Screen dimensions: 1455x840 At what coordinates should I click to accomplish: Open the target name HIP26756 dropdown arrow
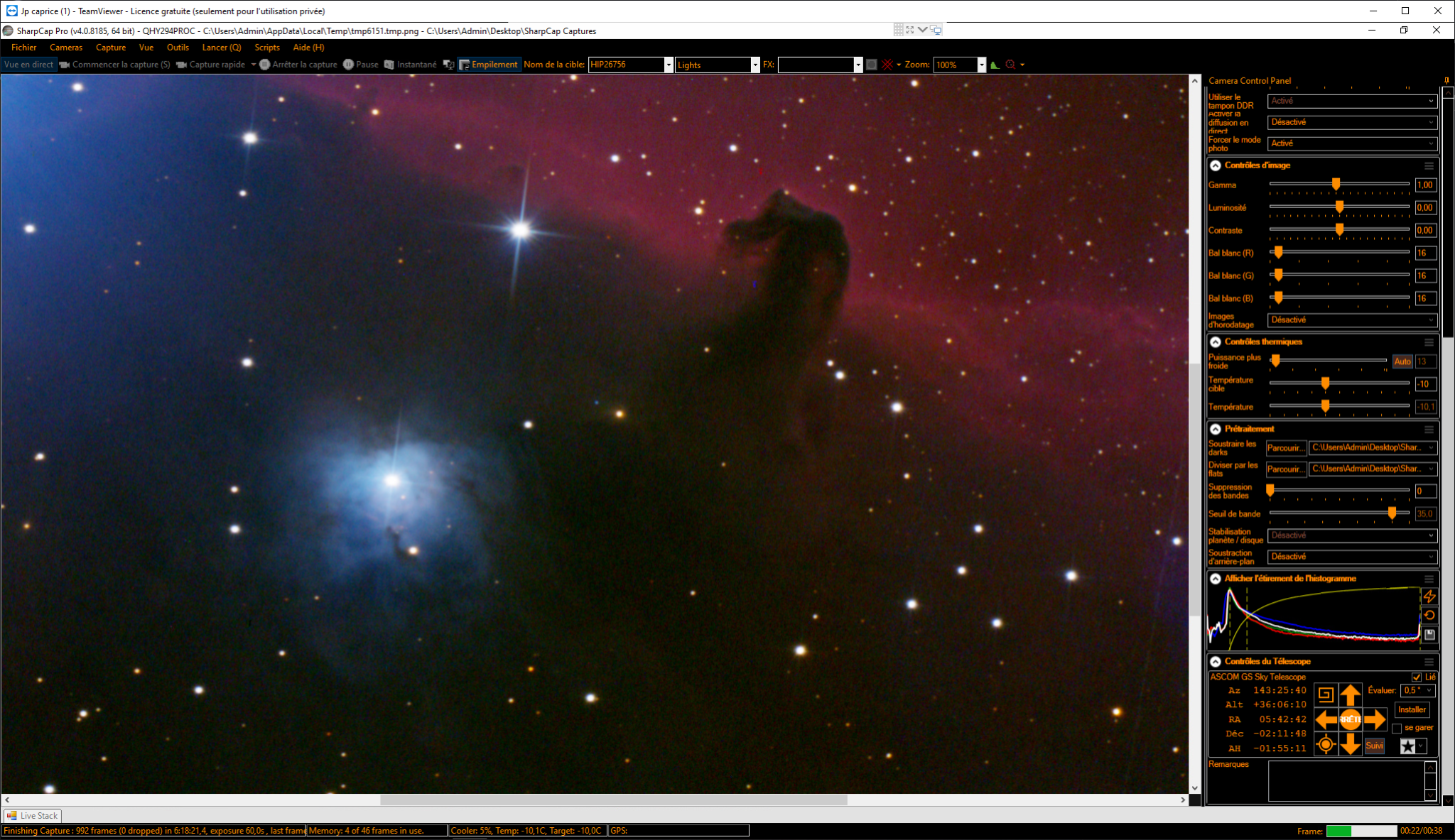click(669, 65)
